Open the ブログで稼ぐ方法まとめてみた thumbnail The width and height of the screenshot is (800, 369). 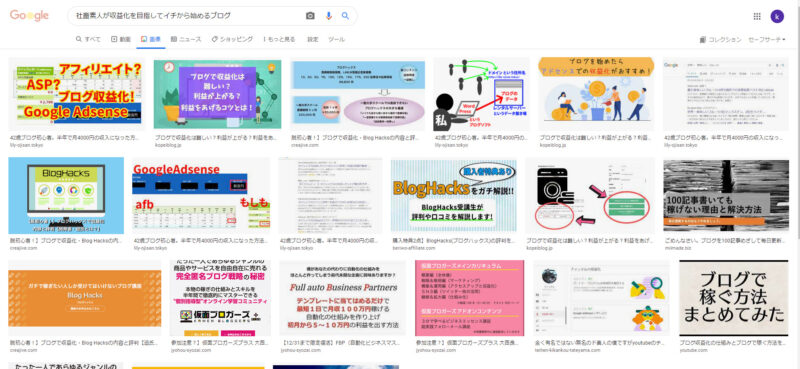point(734,298)
